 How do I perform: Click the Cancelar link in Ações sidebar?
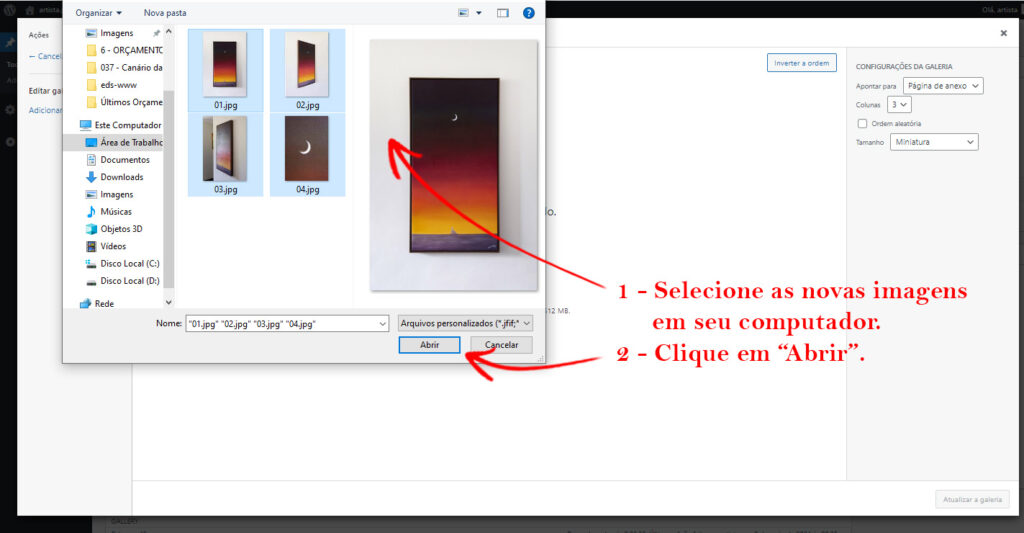point(46,56)
